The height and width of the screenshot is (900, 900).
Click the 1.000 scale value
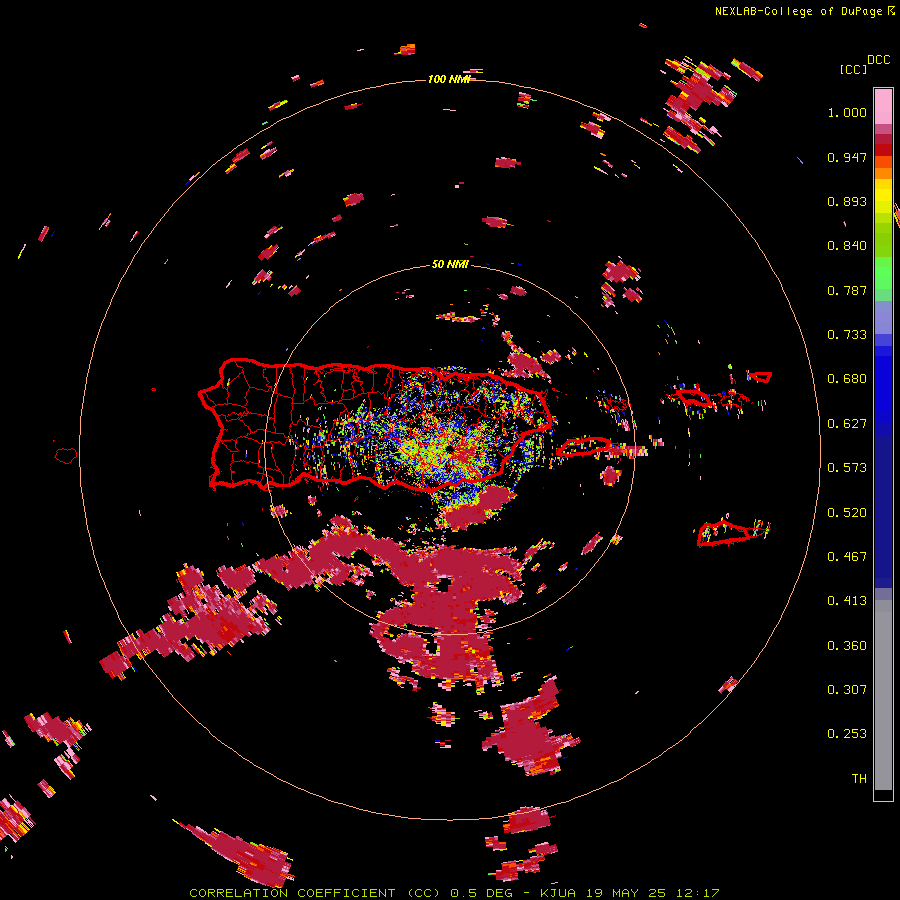847,112
